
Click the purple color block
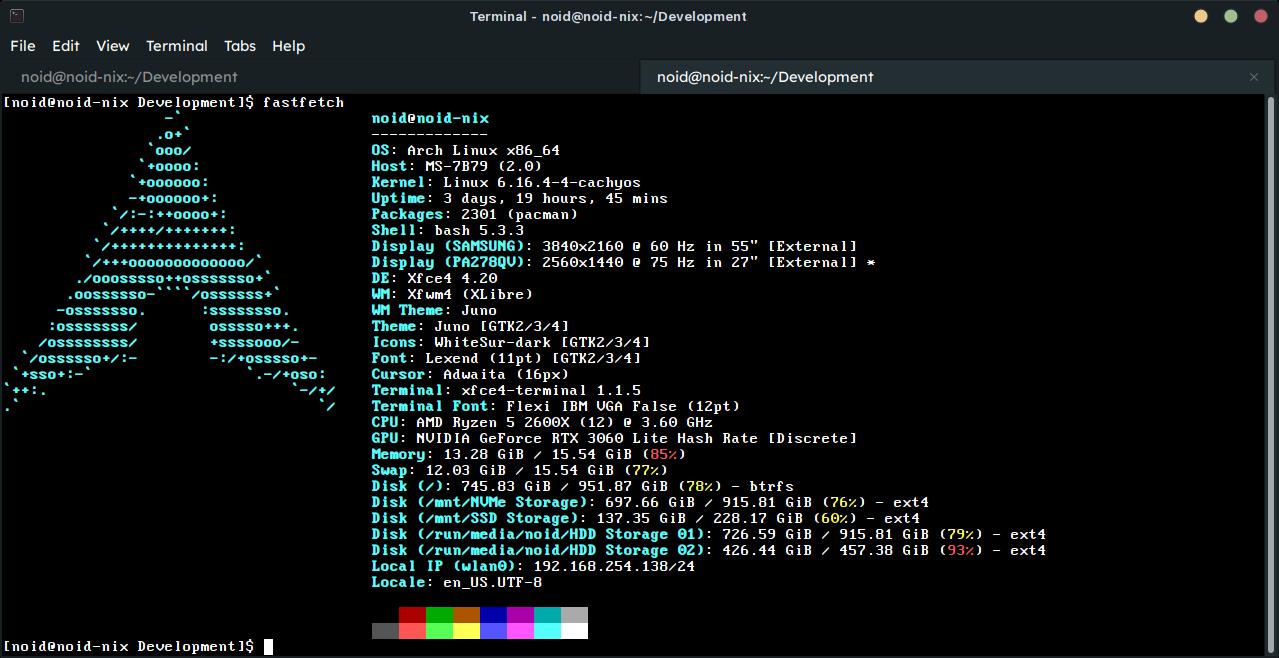pos(520,614)
